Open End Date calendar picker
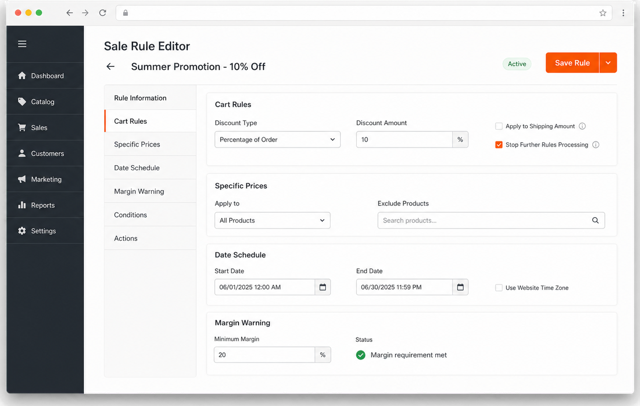 tap(460, 287)
